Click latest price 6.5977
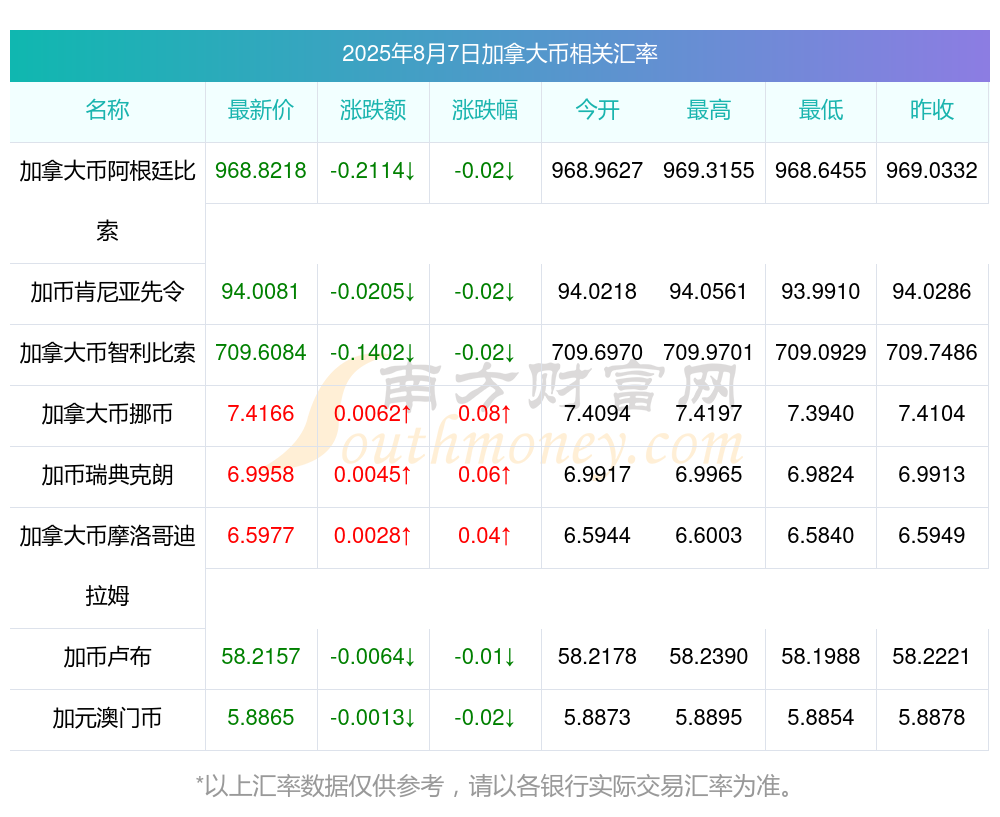This screenshot has height=817, width=1000. click(261, 535)
